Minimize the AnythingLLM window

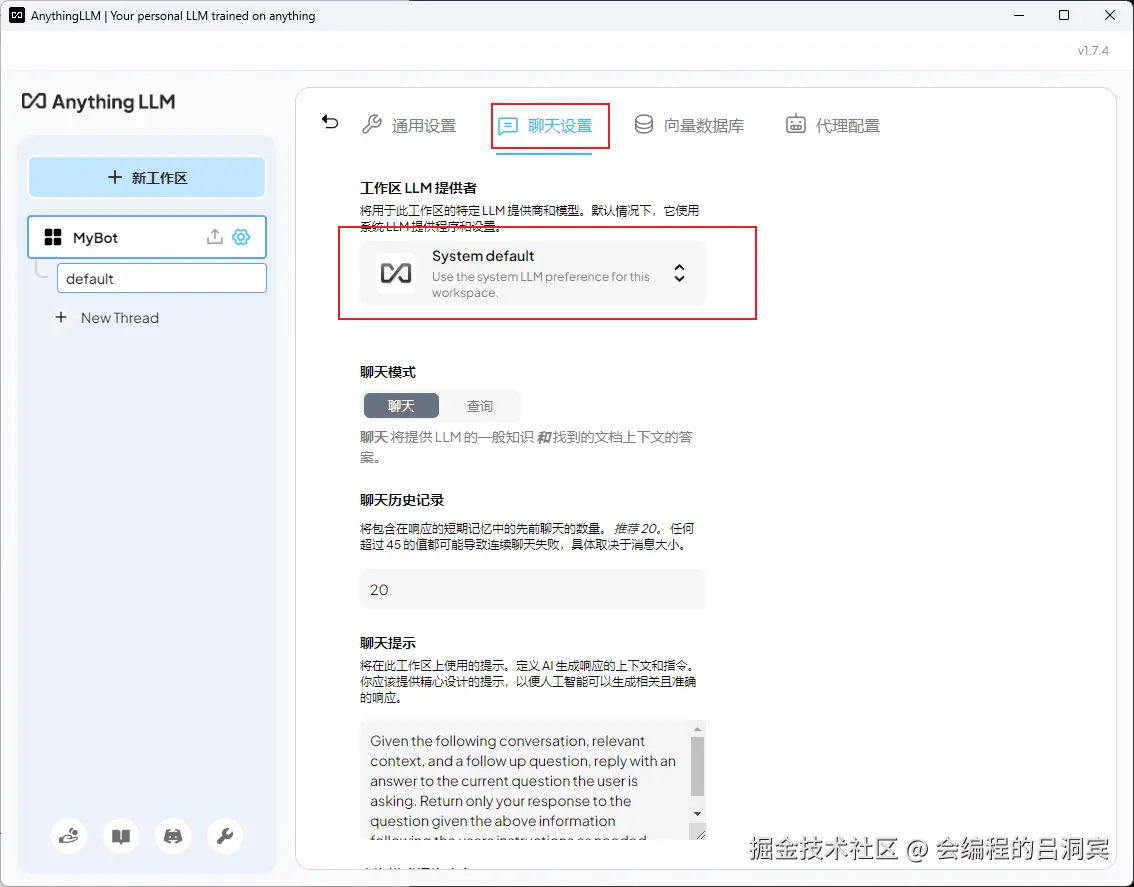tap(1019, 15)
